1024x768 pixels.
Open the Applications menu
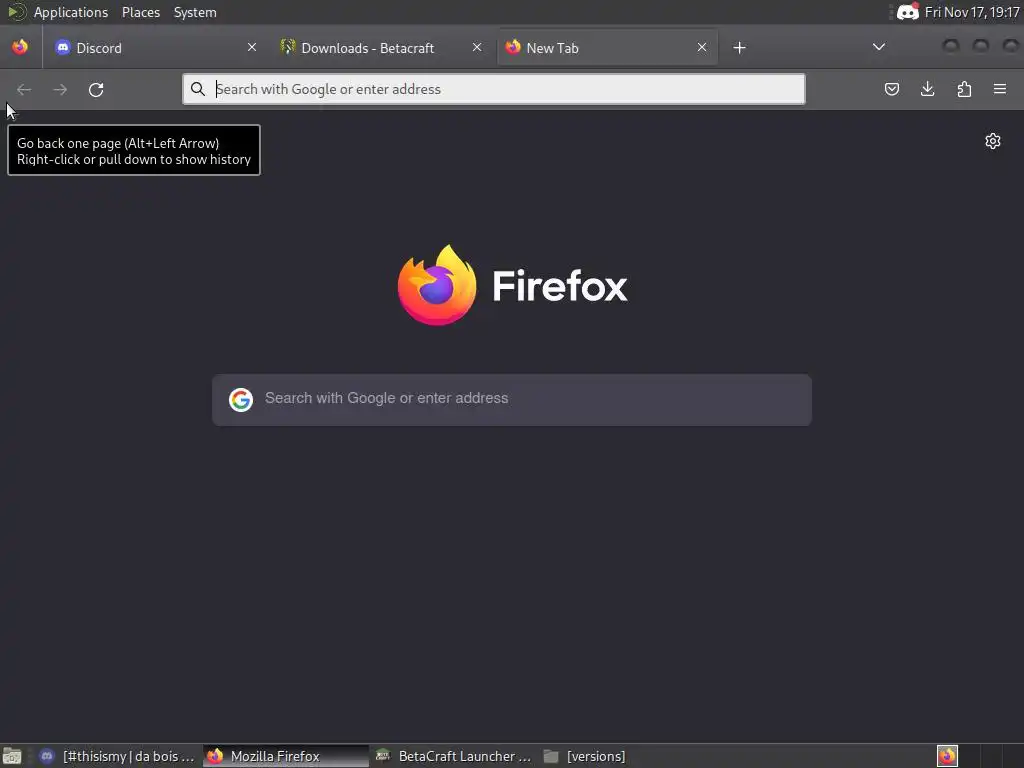(x=71, y=12)
